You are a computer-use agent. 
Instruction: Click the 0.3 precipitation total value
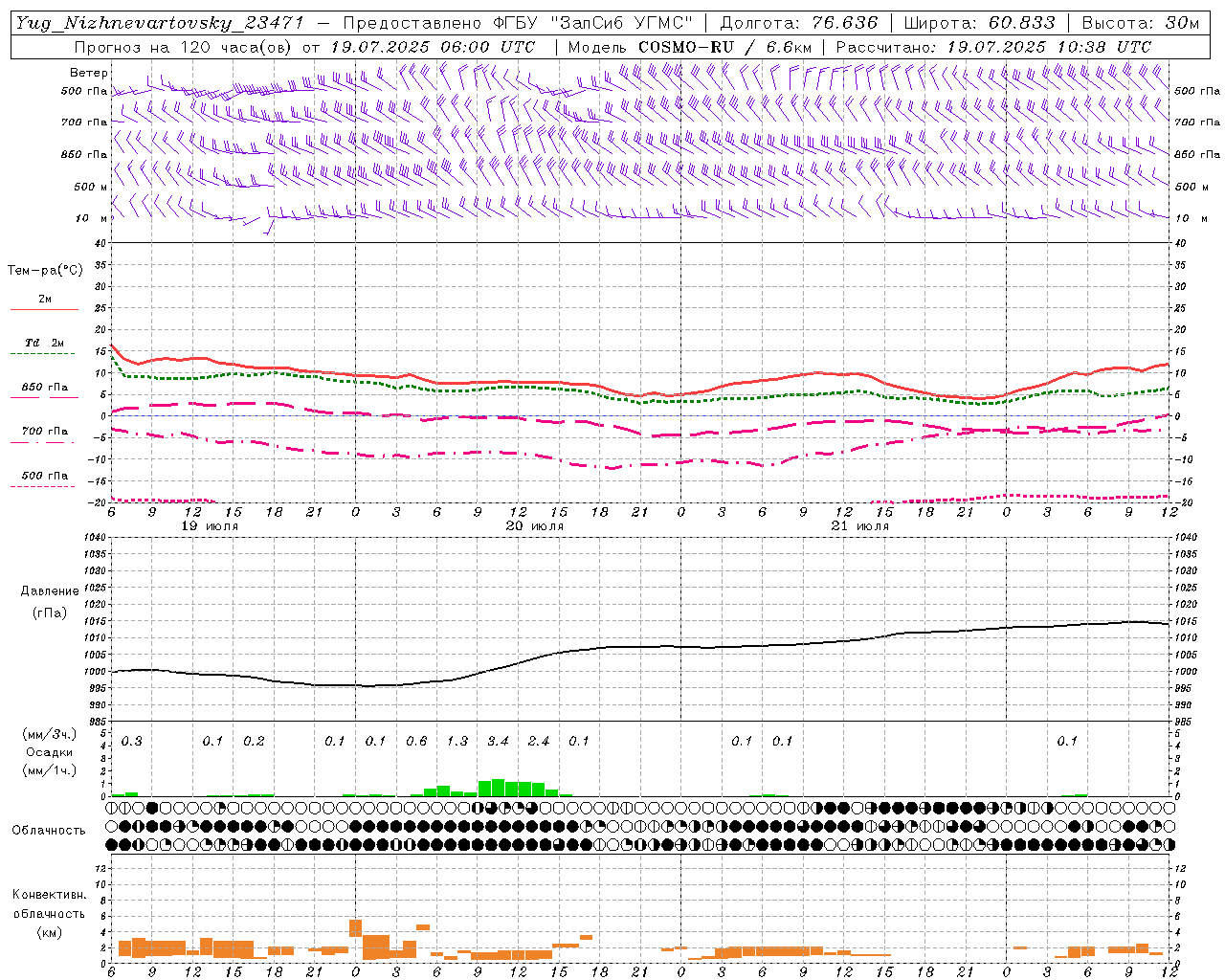(132, 742)
